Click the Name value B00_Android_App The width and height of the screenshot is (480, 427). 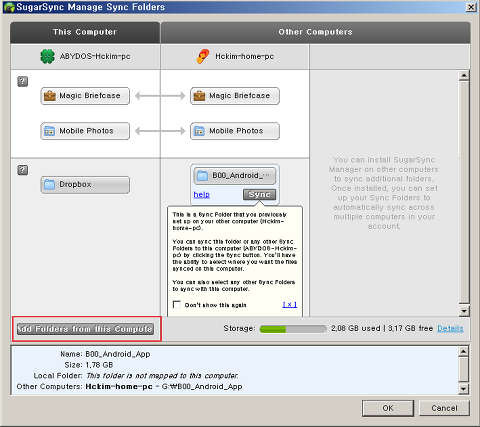[118, 354]
